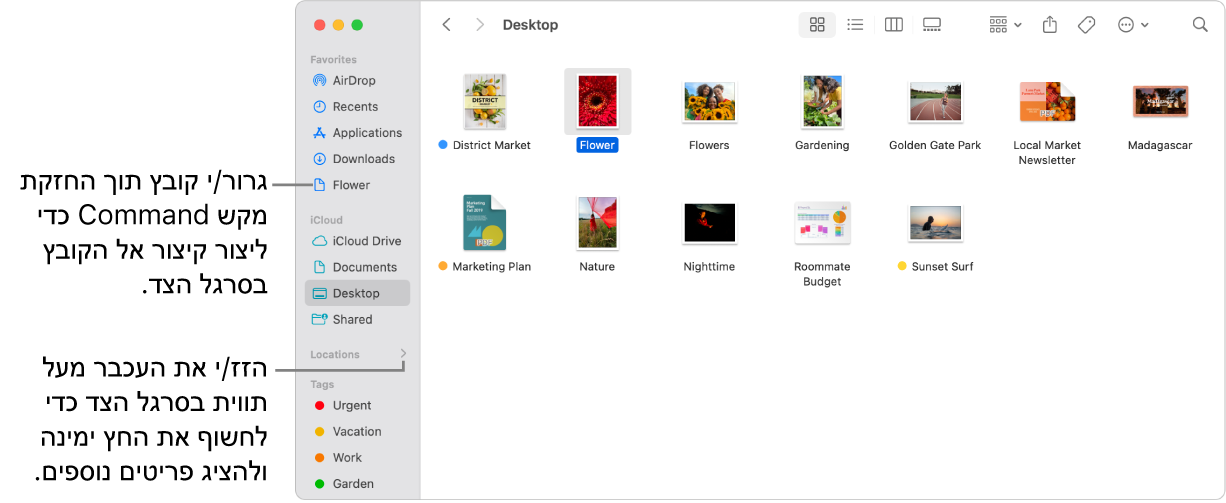Go back with the left chevron
This screenshot has width=1226, height=503.
(x=446, y=25)
